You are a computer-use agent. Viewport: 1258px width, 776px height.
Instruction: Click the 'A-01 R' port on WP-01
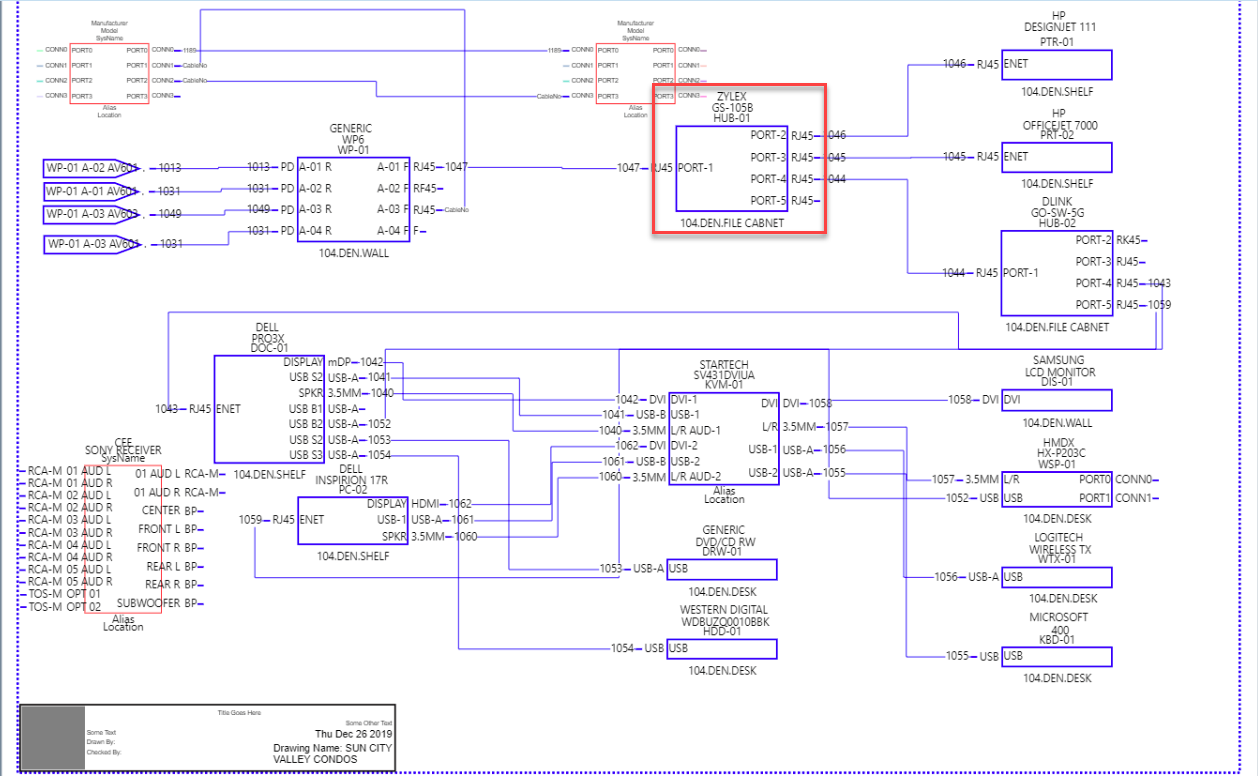[315, 168]
